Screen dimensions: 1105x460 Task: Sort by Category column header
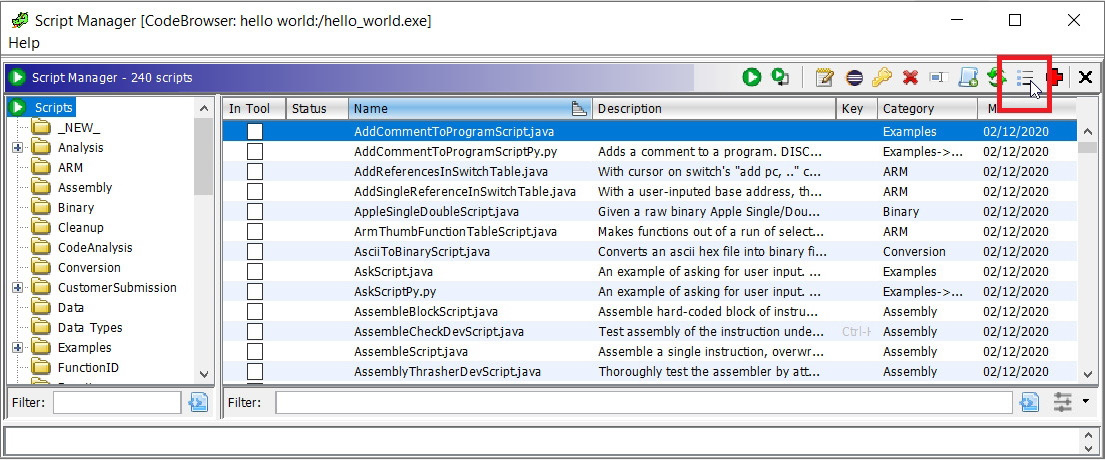(927, 108)
